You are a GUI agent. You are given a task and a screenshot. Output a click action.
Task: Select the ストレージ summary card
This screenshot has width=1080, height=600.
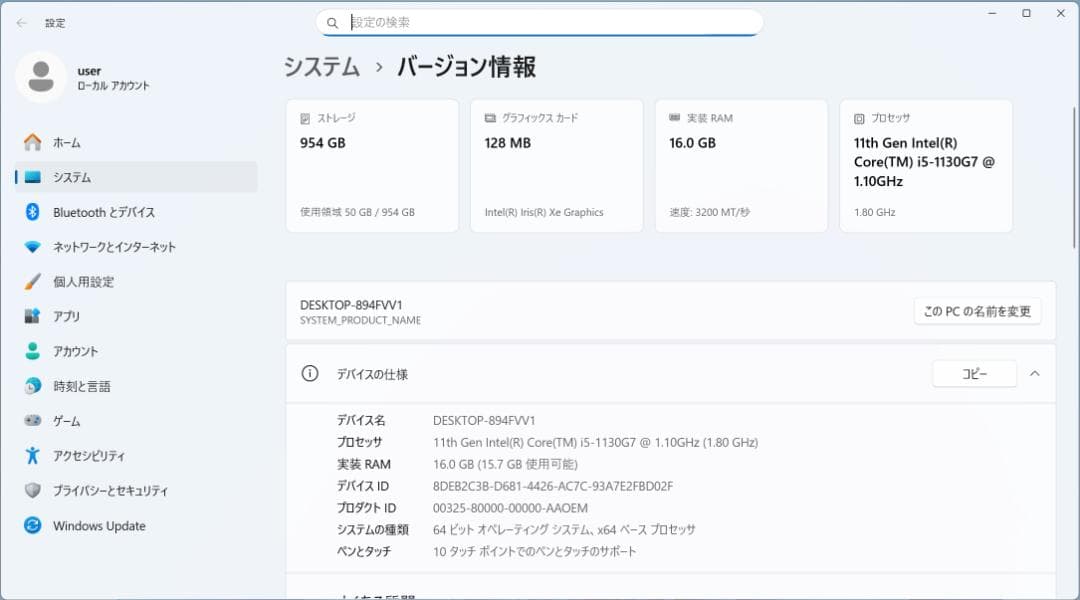click(372, 165)
